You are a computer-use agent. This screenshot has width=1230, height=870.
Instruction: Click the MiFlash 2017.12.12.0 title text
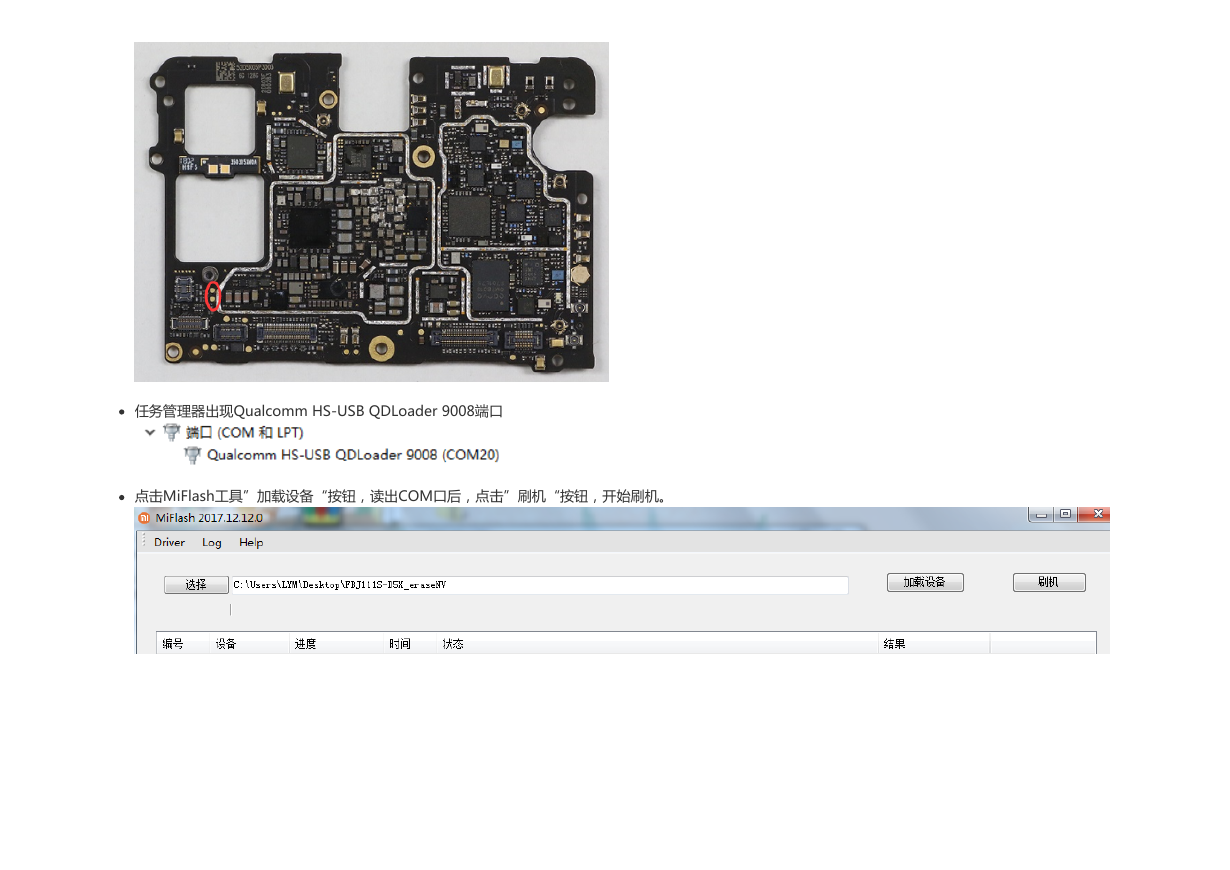[208, 517]
